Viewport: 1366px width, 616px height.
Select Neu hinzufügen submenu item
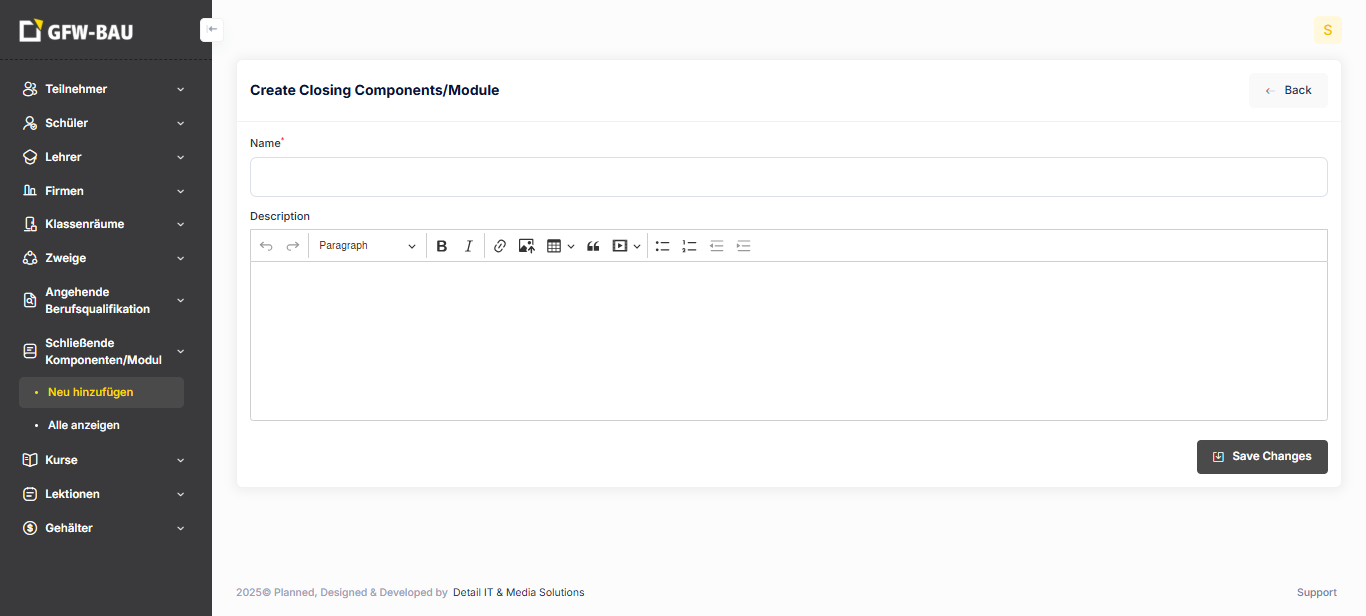coord(91,392)
